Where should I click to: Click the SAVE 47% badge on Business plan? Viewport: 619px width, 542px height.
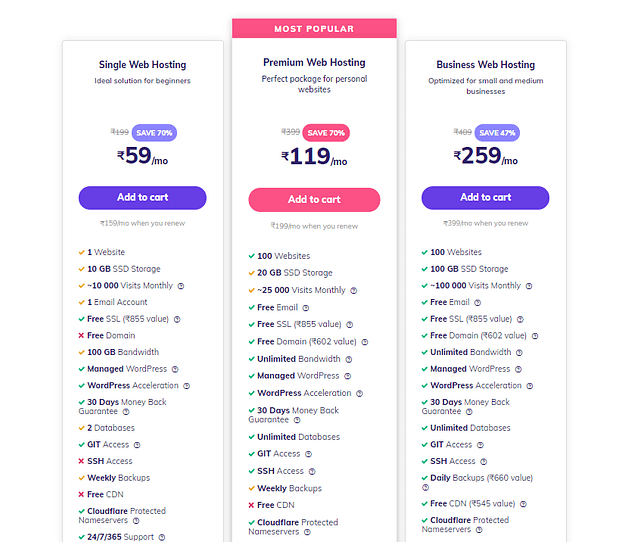tap(497, 133)
